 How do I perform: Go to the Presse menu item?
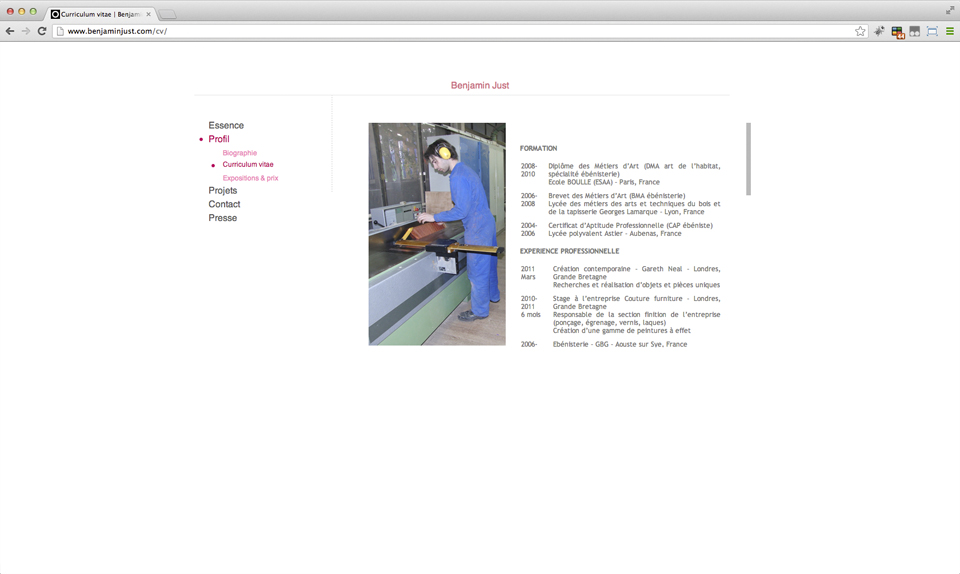pos(222,218)
